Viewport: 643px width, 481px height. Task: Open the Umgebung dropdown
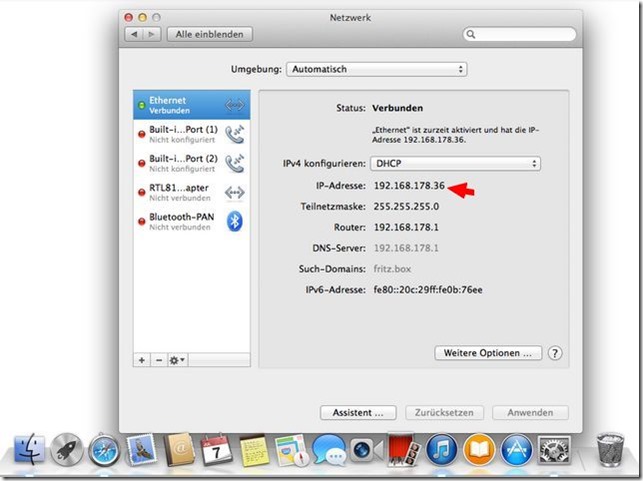376,70
